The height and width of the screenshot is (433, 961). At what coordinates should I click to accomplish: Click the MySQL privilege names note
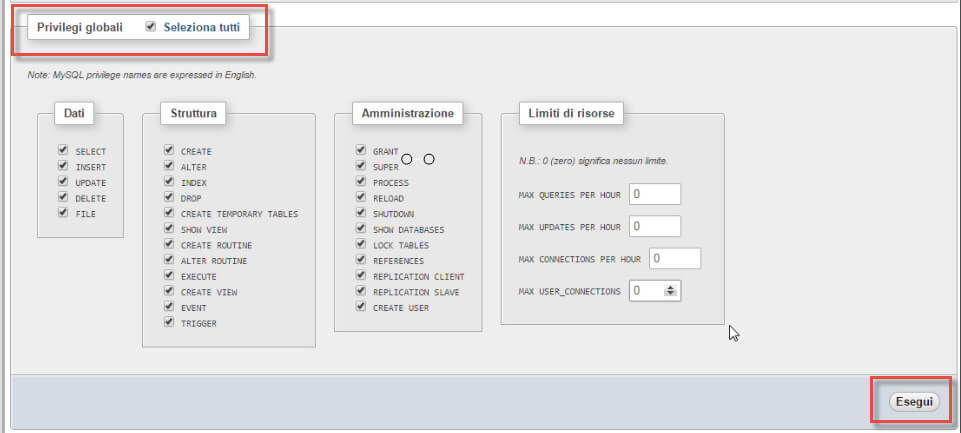coord(142,75)
